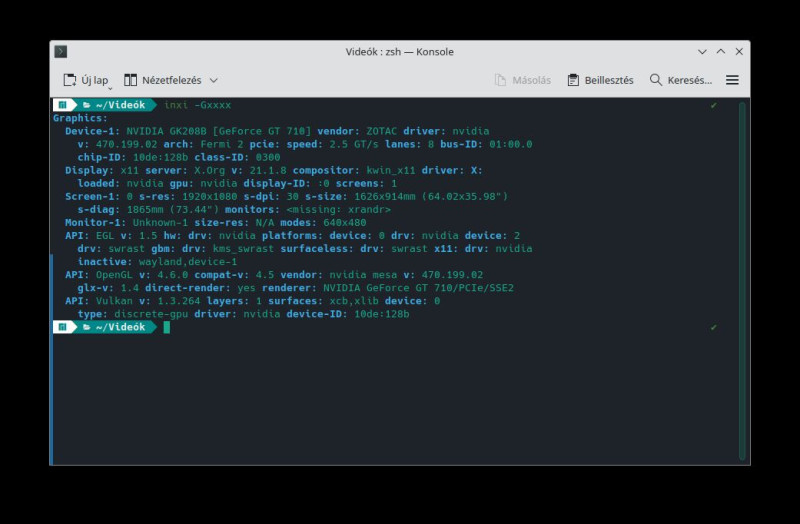The image size is (800, 524).
Task: Click the magnifying glass search icon
Action: tap(655, 80)
